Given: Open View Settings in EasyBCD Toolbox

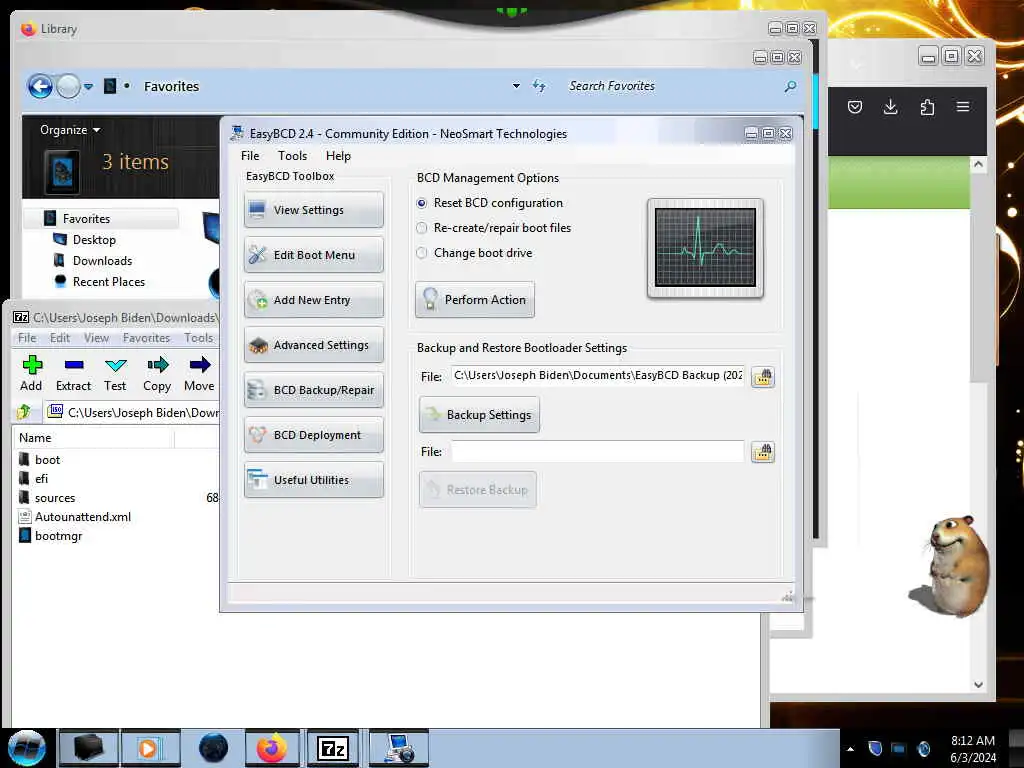Looking at the screenshot, I should click(x=313, y=210).
